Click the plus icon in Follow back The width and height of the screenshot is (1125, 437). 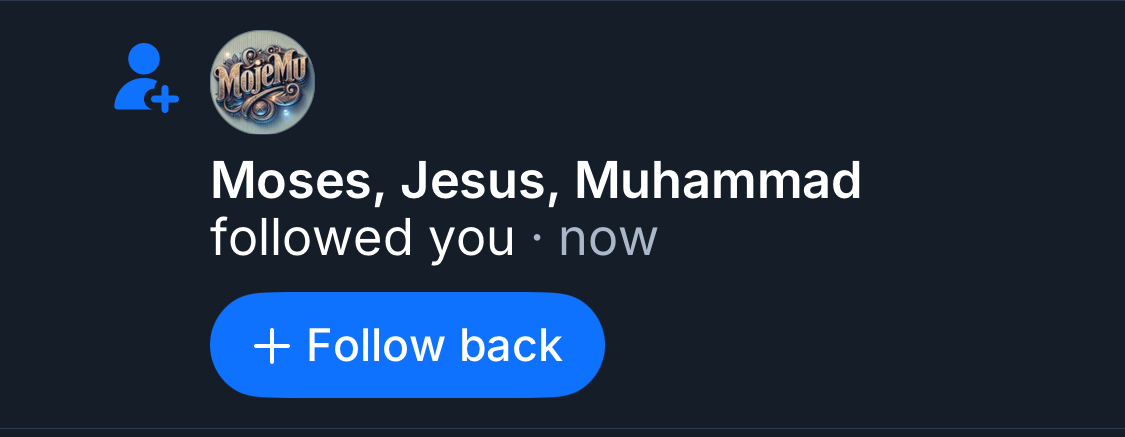(272, 346)
